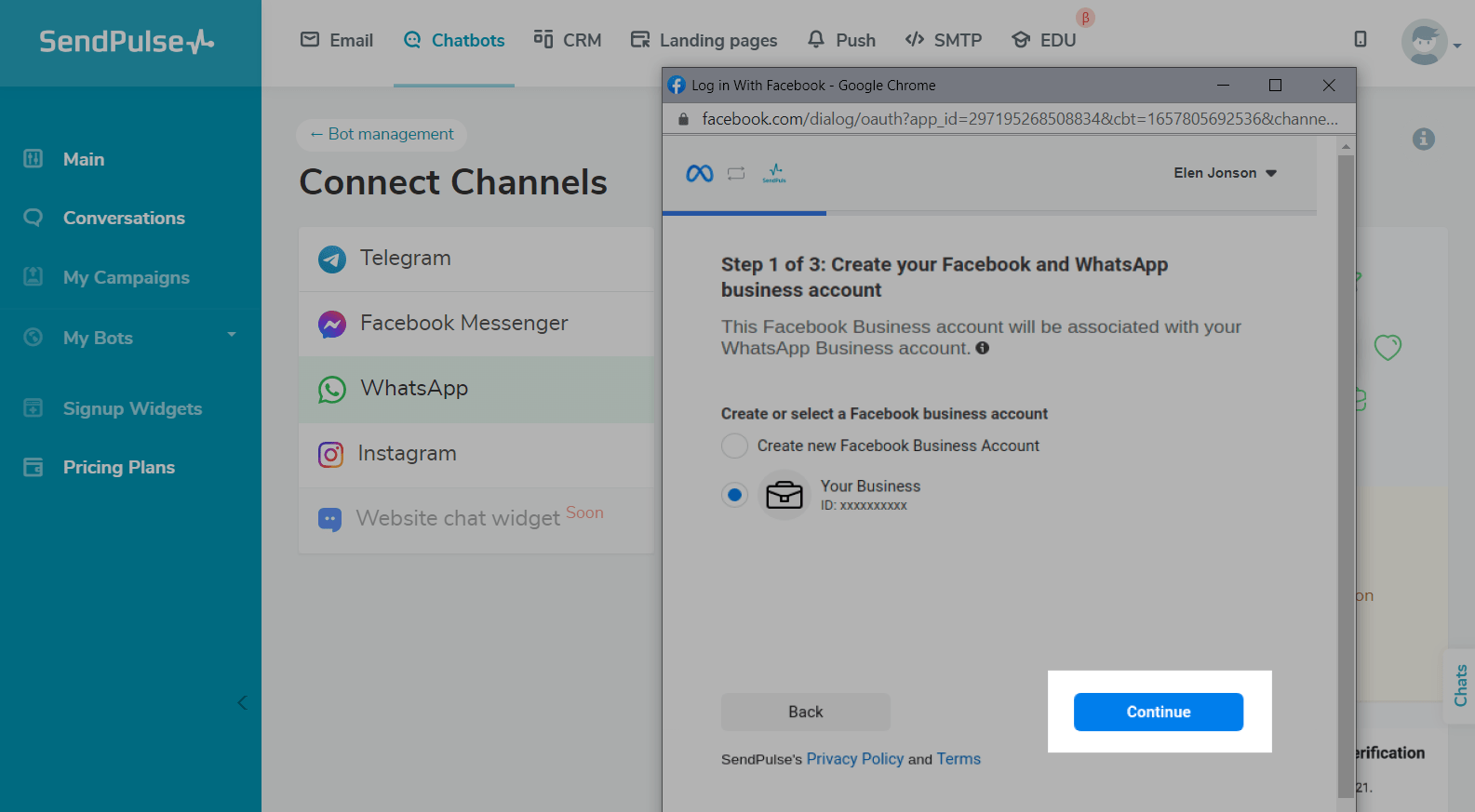Screen dimensions: 1475x812
Task: Click the lock icon in popup address bar
Action: pyautogui.click(x=683, y=119)
